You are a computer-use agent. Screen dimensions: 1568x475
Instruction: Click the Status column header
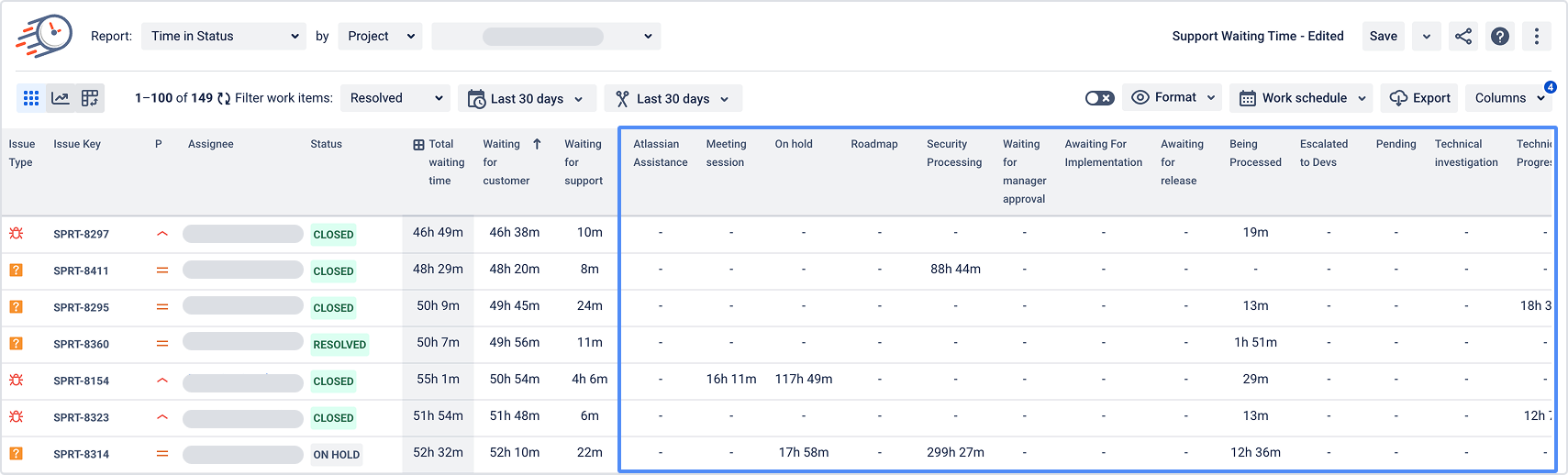326,144
